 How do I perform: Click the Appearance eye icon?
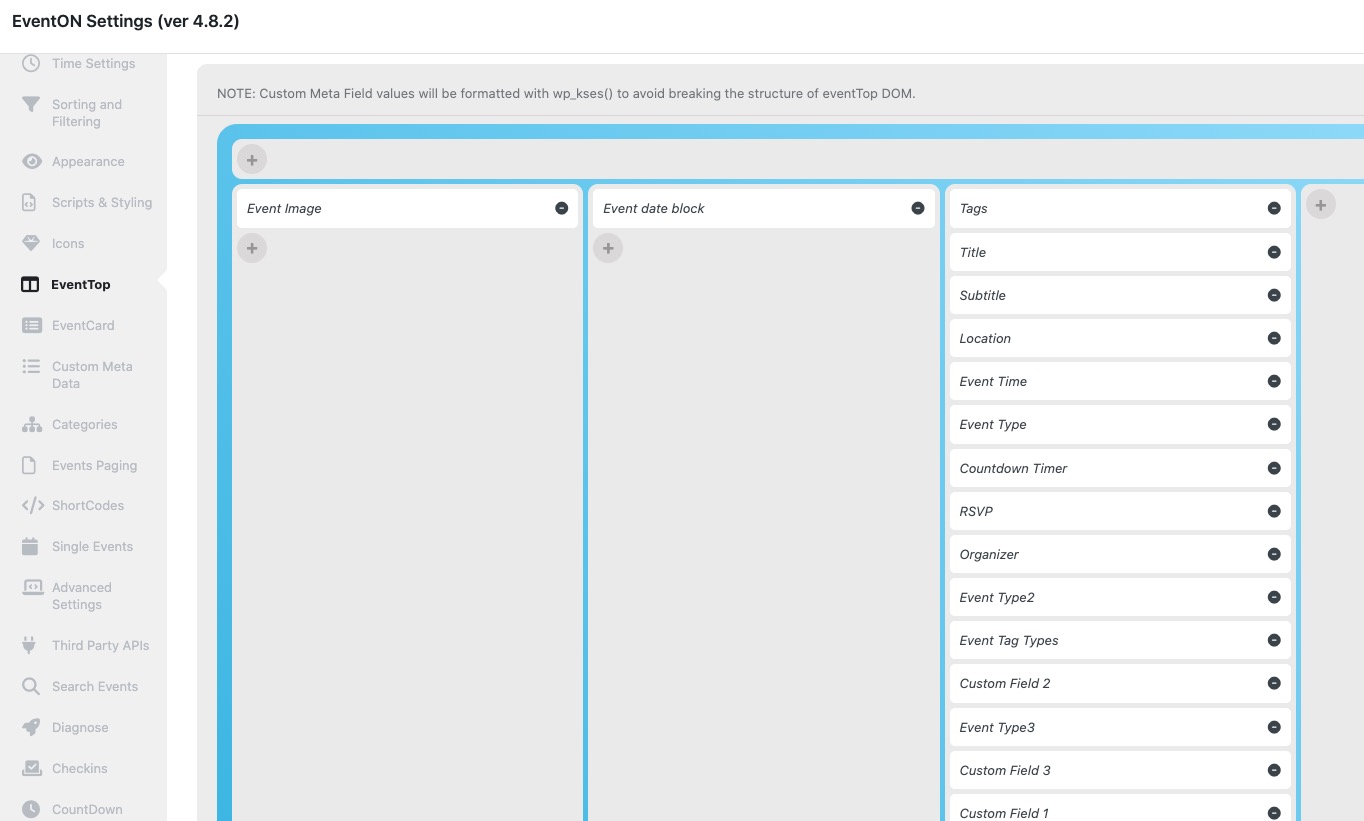tap(31, 161)
